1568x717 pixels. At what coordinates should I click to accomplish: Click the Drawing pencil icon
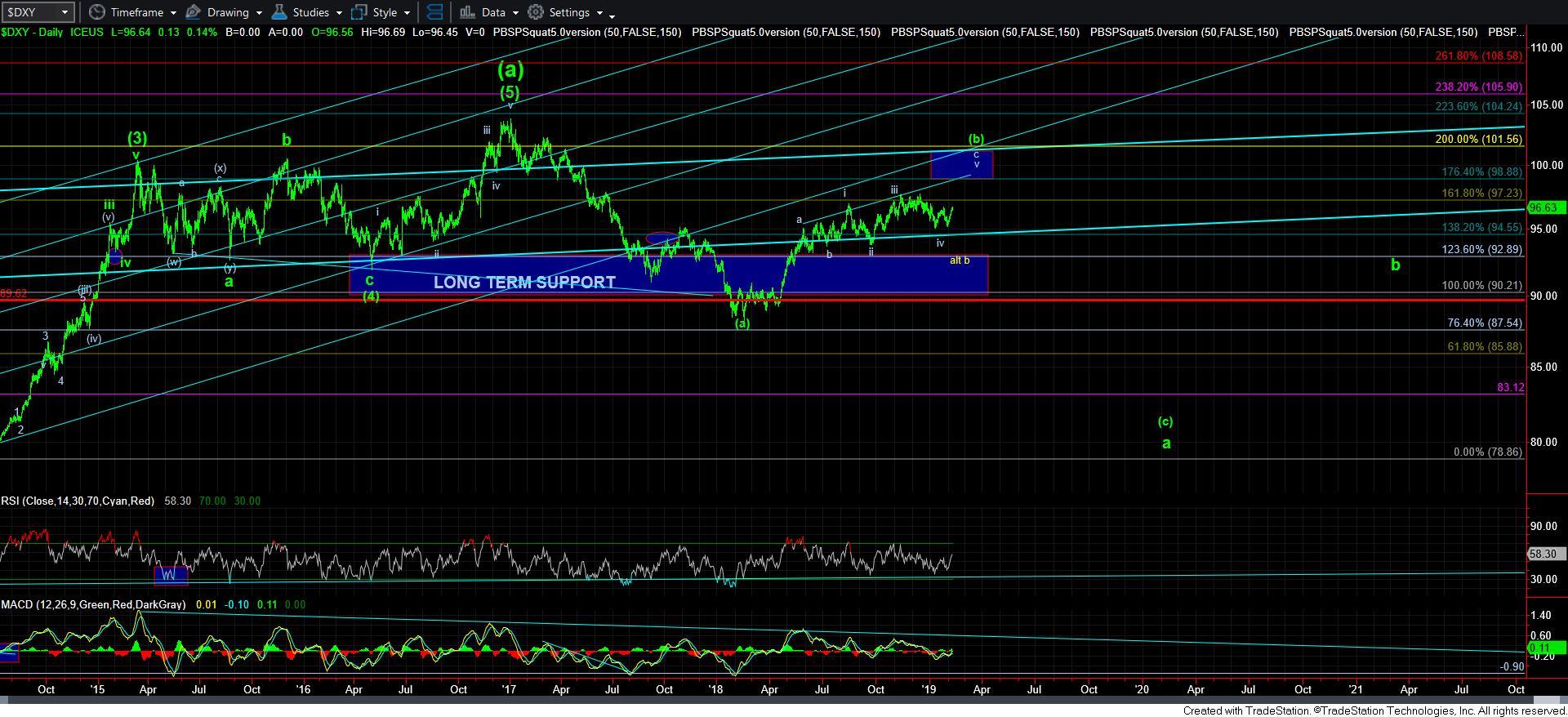coord(193,12)
